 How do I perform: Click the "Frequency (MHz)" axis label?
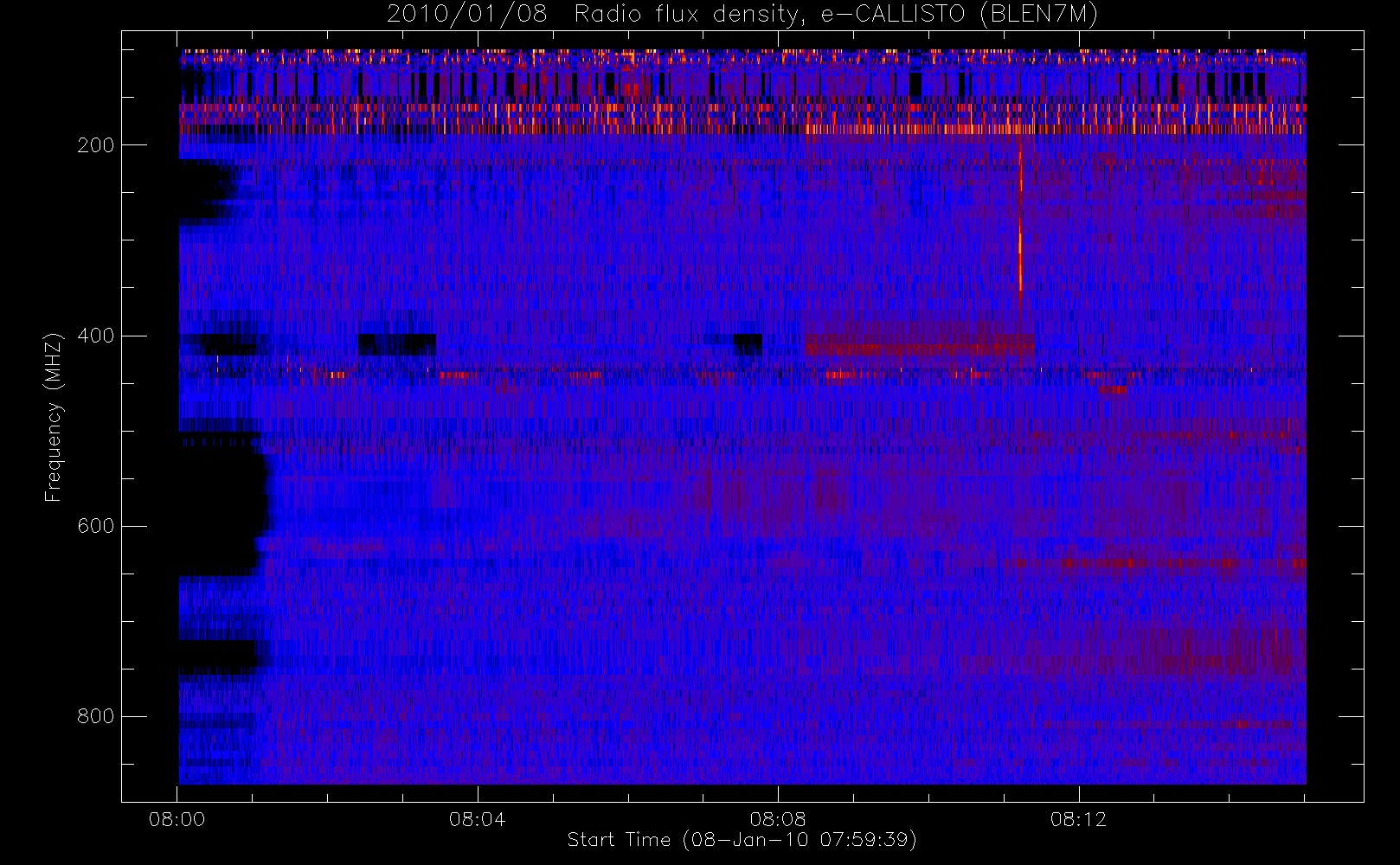[x=54, y=417]
